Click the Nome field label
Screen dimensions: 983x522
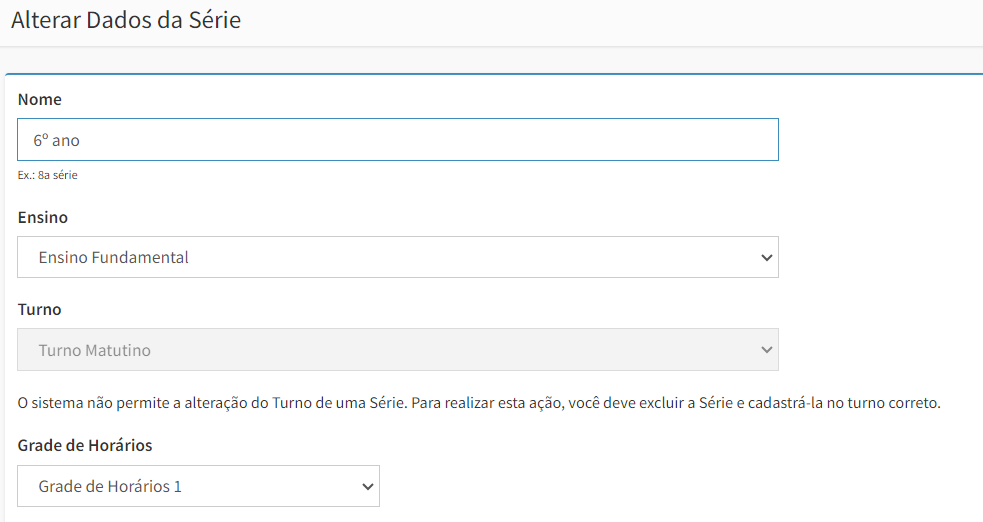click(x=39, y=99)
